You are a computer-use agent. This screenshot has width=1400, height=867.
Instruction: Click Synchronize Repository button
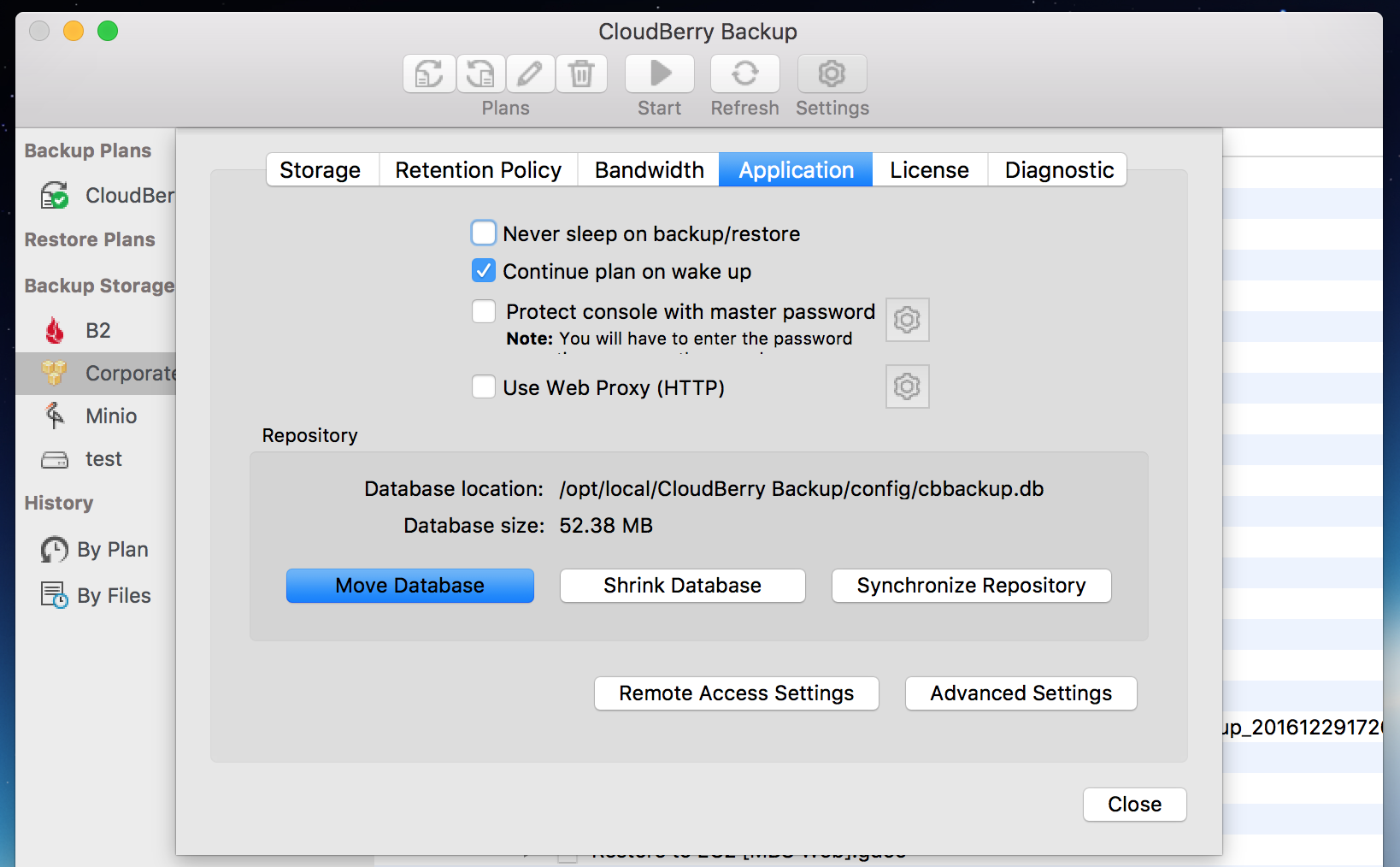pos(972,586)
